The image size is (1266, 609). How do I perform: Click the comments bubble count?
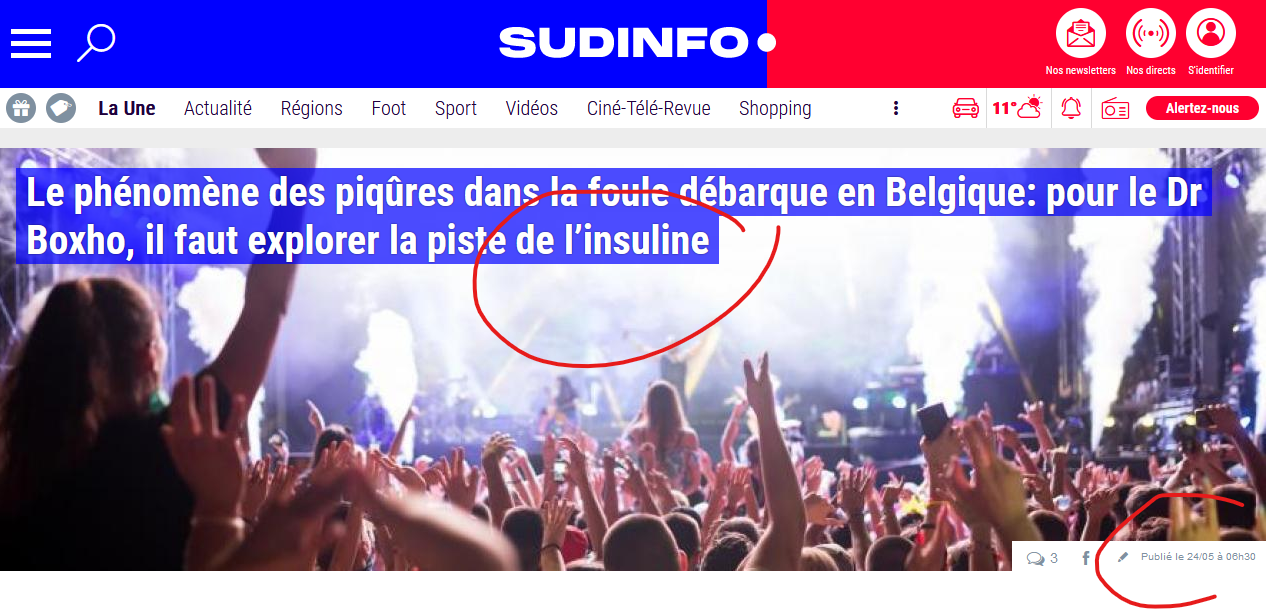point(1042,558)
